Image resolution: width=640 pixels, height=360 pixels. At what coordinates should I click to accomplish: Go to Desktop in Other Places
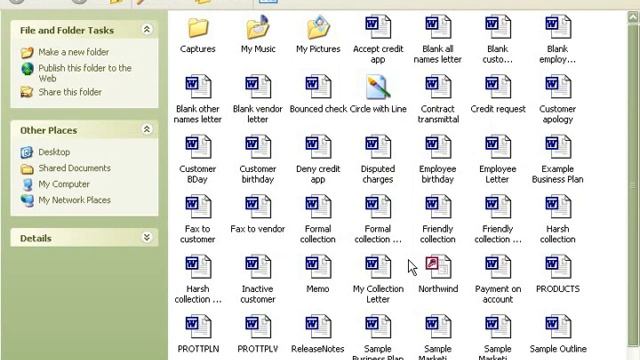(54, 152)
